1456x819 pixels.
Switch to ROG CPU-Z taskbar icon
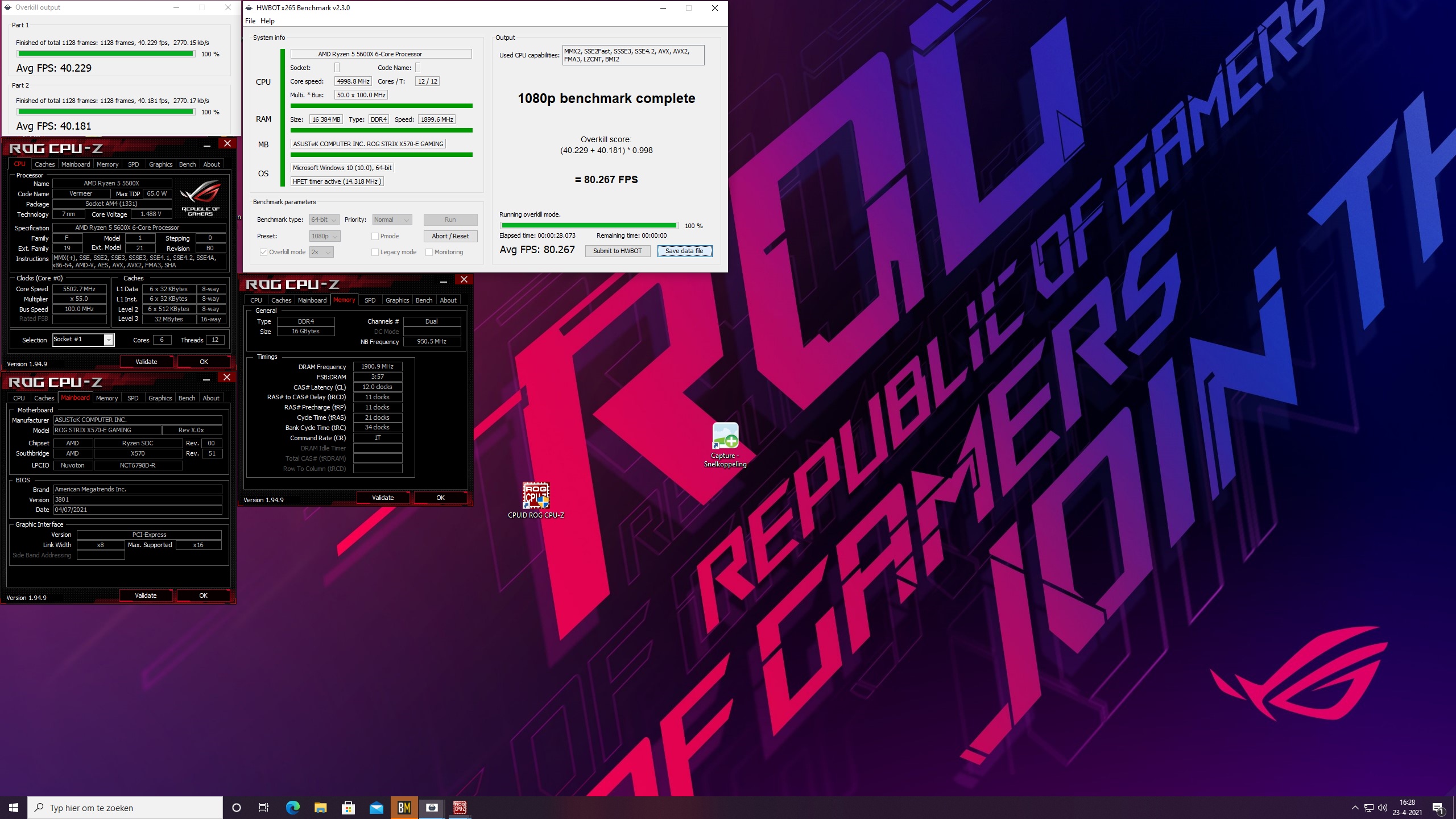460,808
